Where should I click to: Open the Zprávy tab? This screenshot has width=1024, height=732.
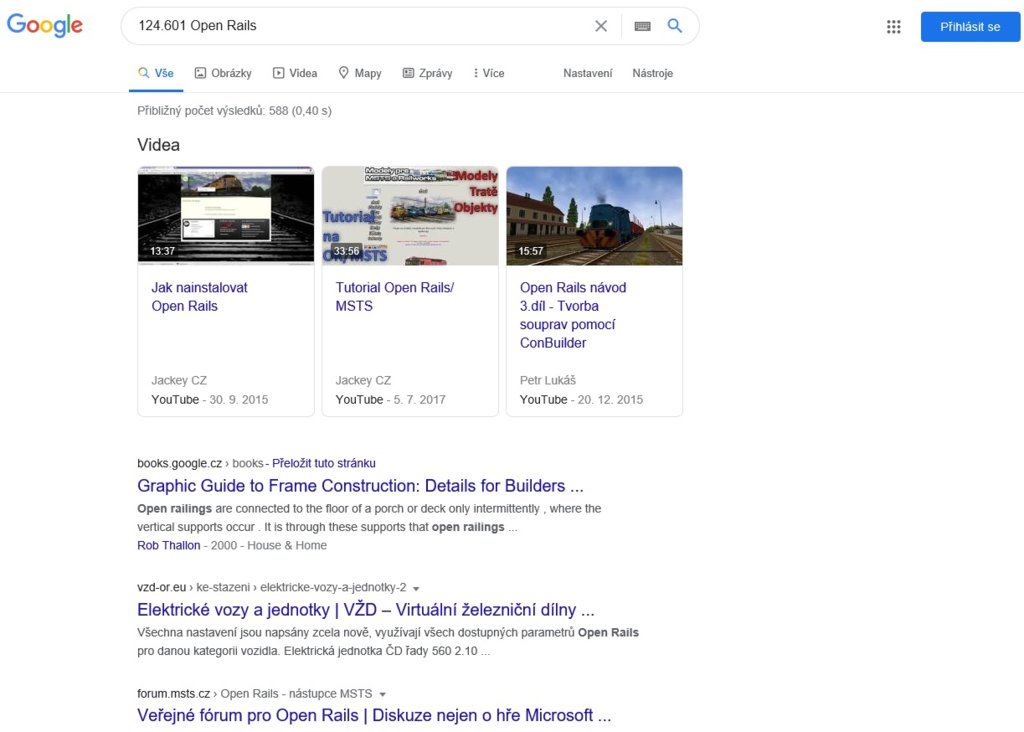[x=427, y=73]
